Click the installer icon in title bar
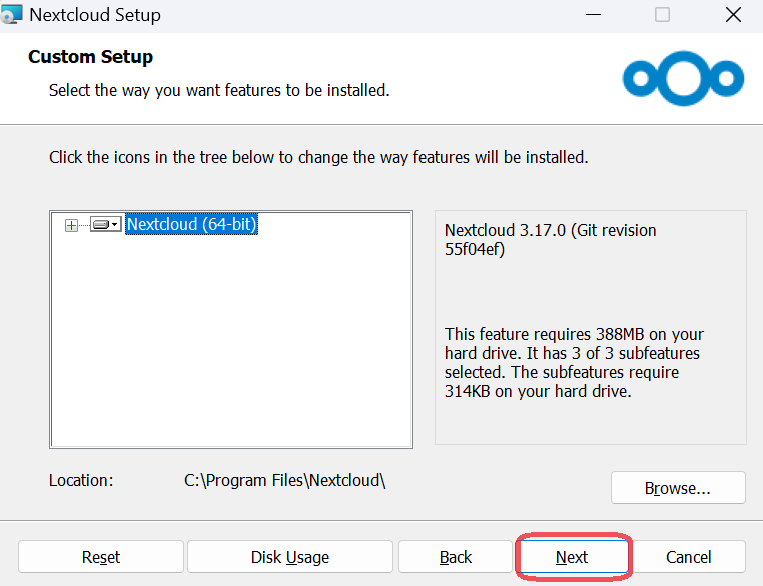The image size is (763, 586). (11, 14)
